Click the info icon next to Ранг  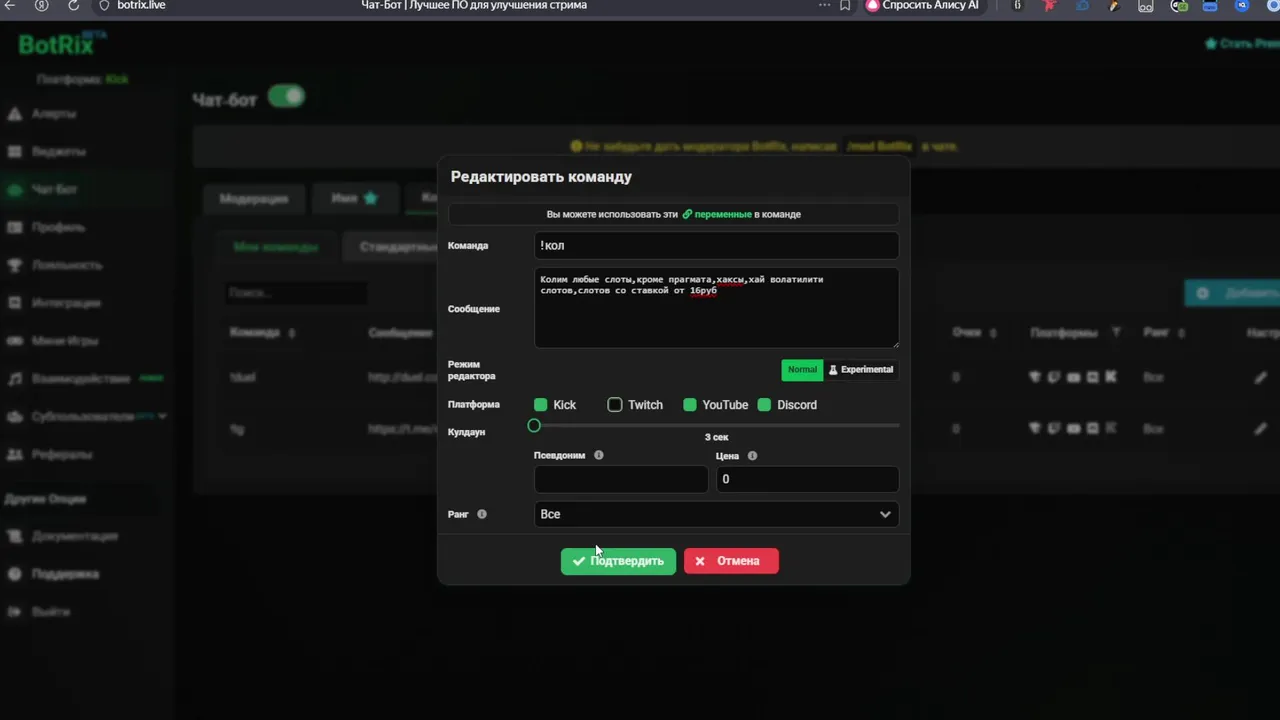[482, 515]
